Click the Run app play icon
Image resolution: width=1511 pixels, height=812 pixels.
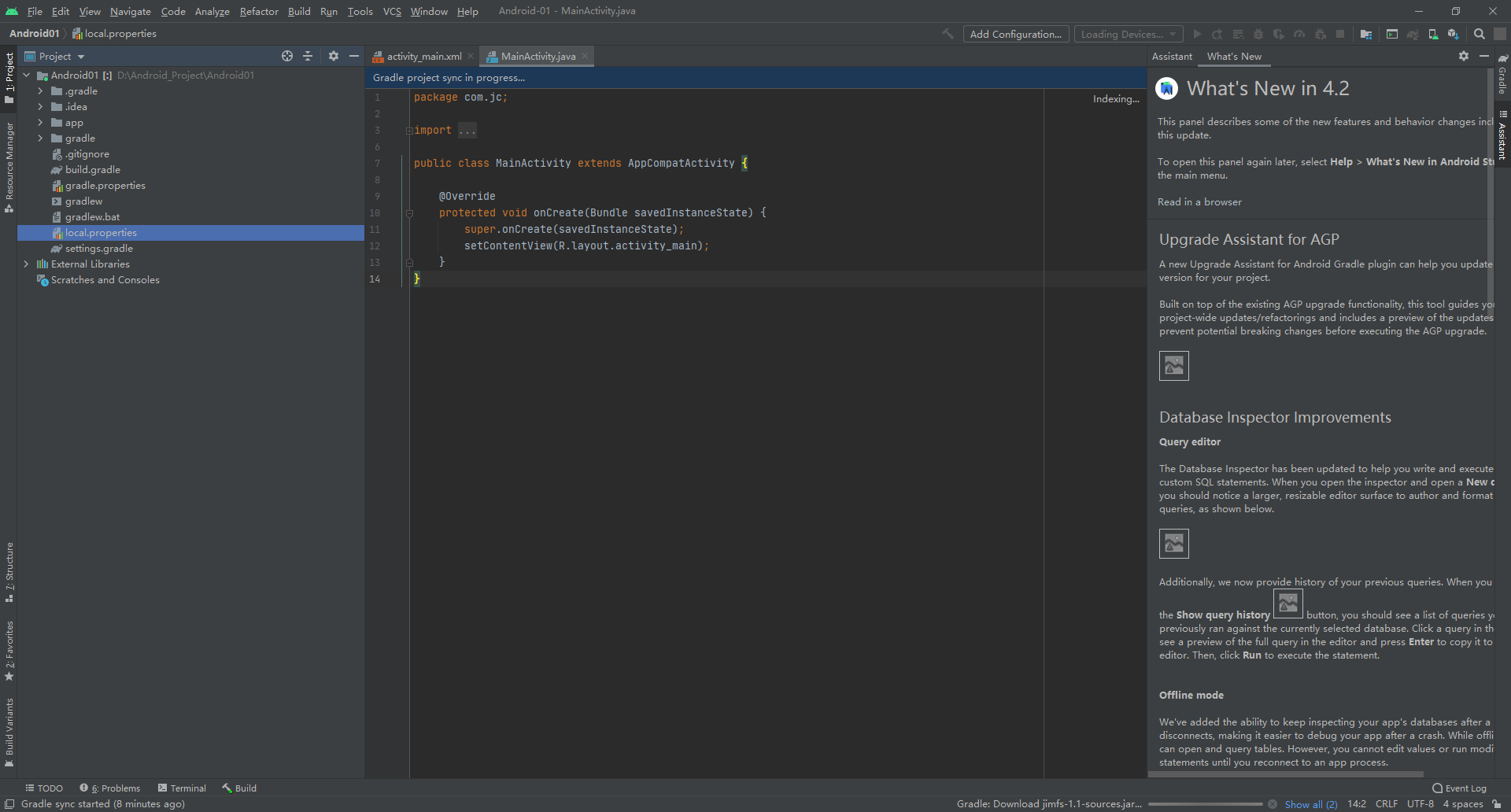point(1197,34)
